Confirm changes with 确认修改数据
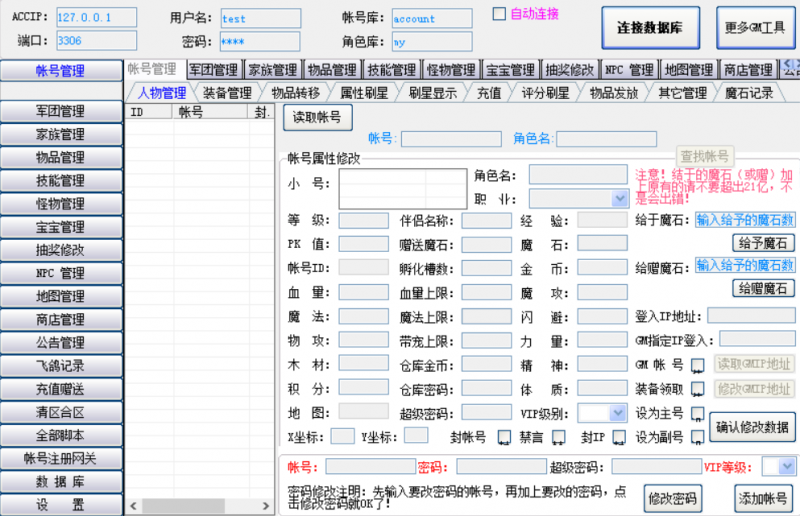This screenshot has width=800, height=516. click(752, 427)
